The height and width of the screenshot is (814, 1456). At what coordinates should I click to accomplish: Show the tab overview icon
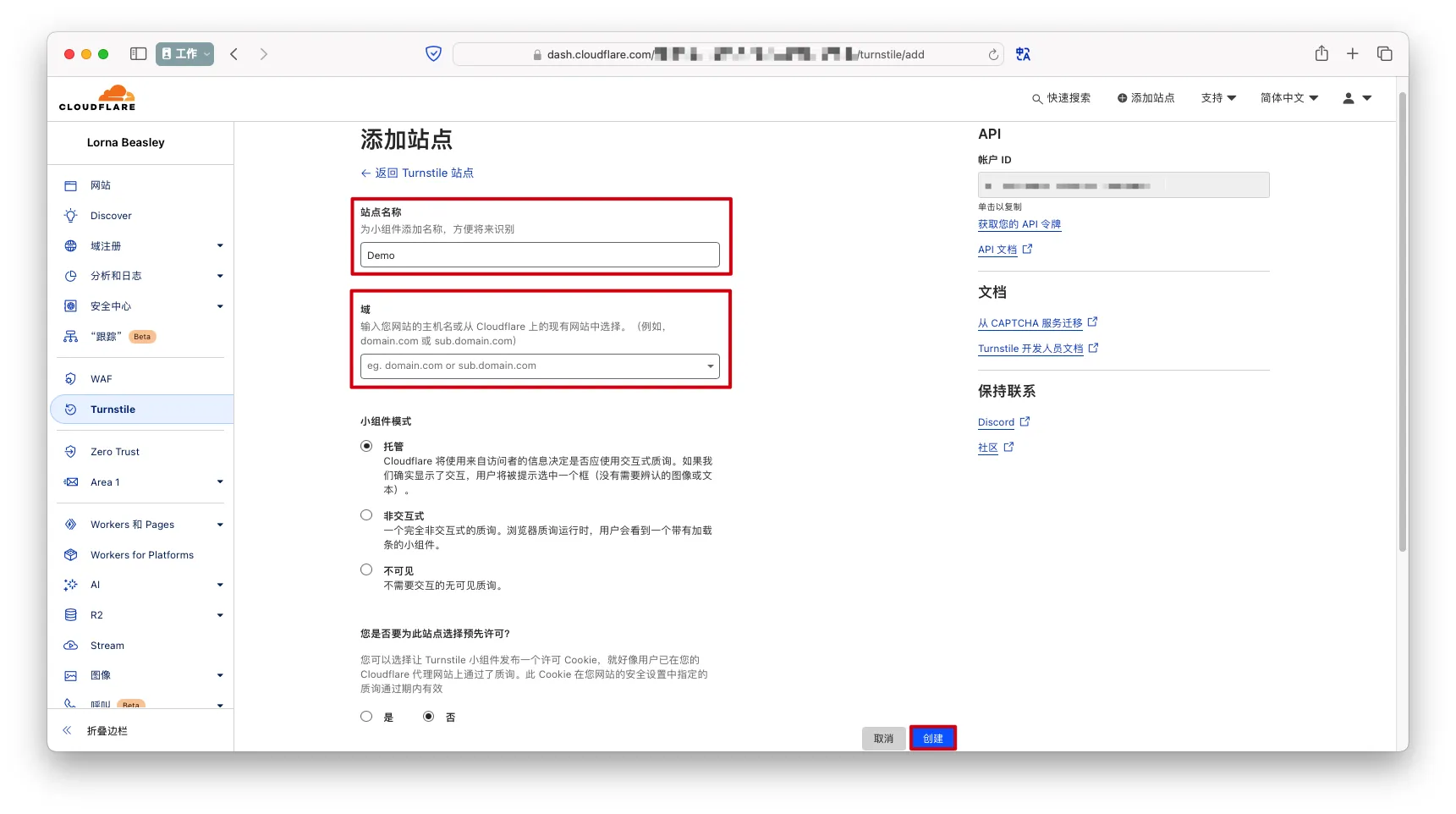[x=1385, y=54]
